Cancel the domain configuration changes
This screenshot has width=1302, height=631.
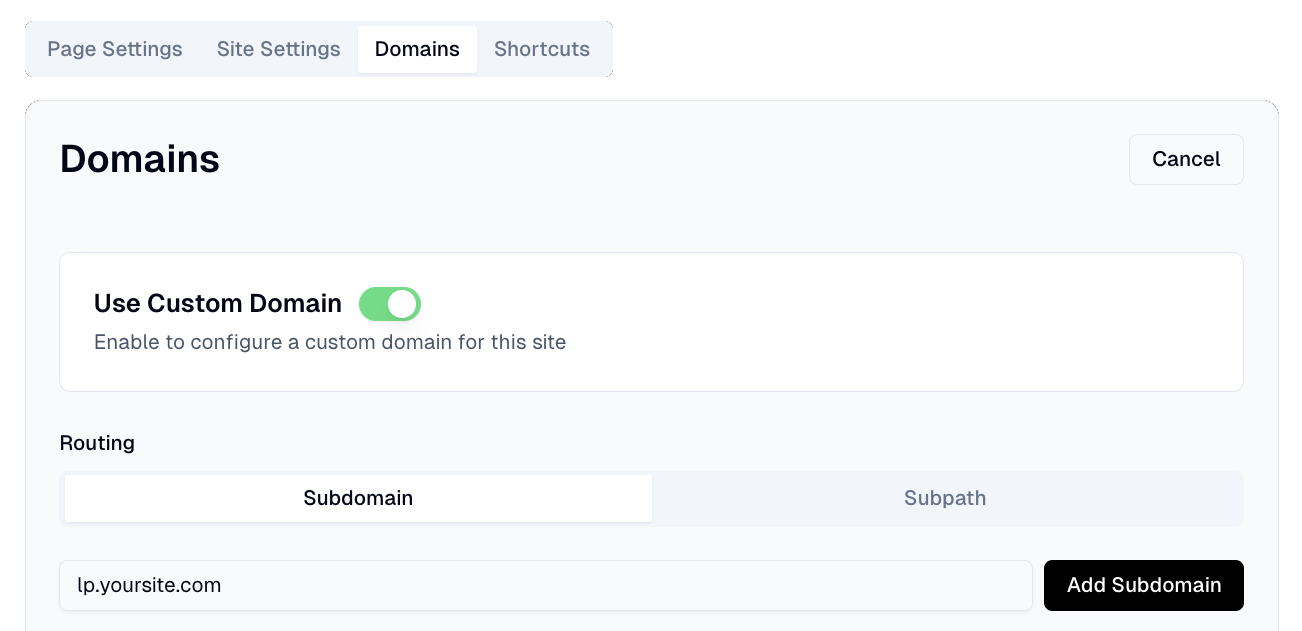1186,159
